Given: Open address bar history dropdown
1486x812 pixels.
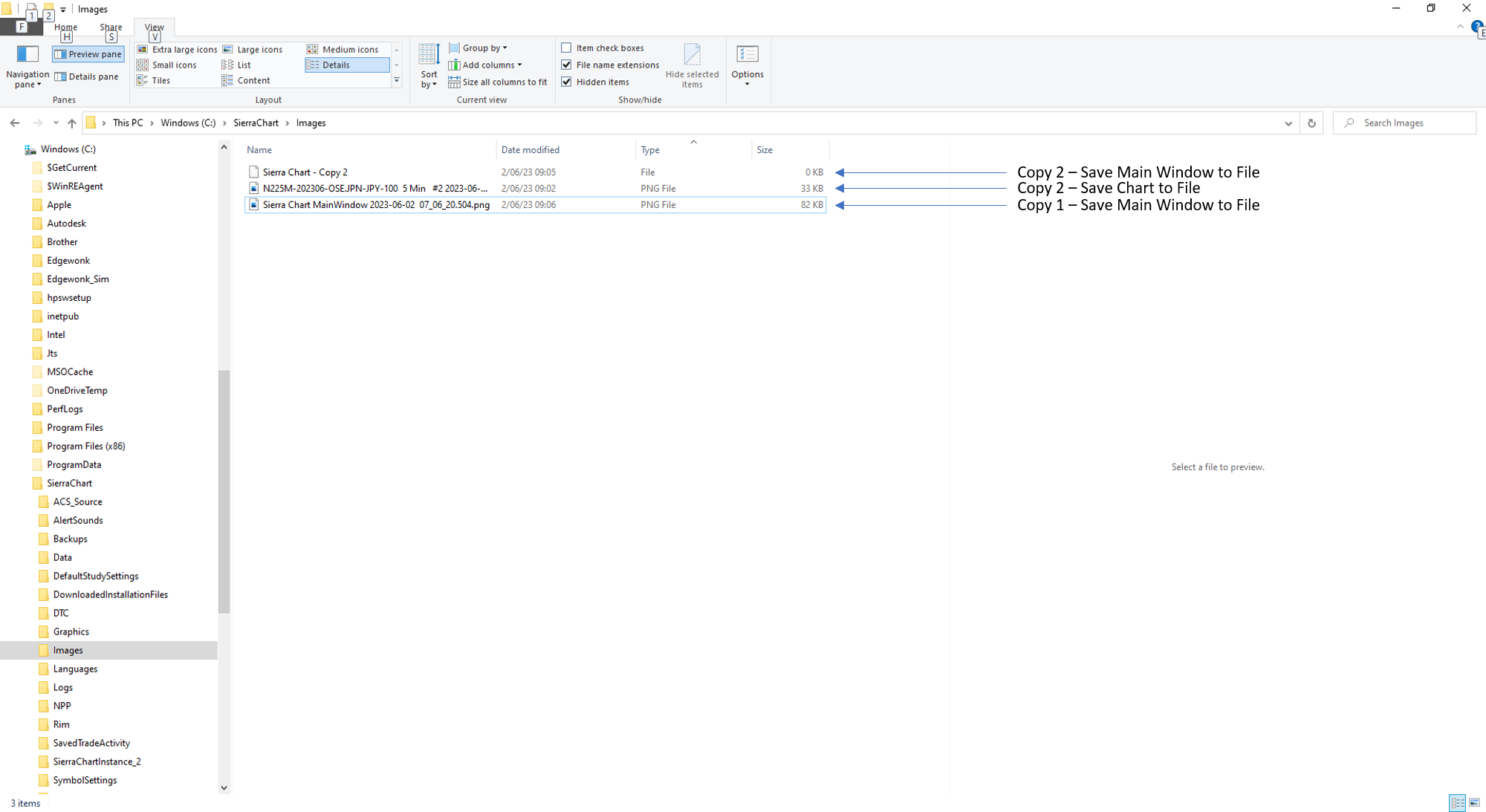Looking at the screenshot, I should point(1288,123).
